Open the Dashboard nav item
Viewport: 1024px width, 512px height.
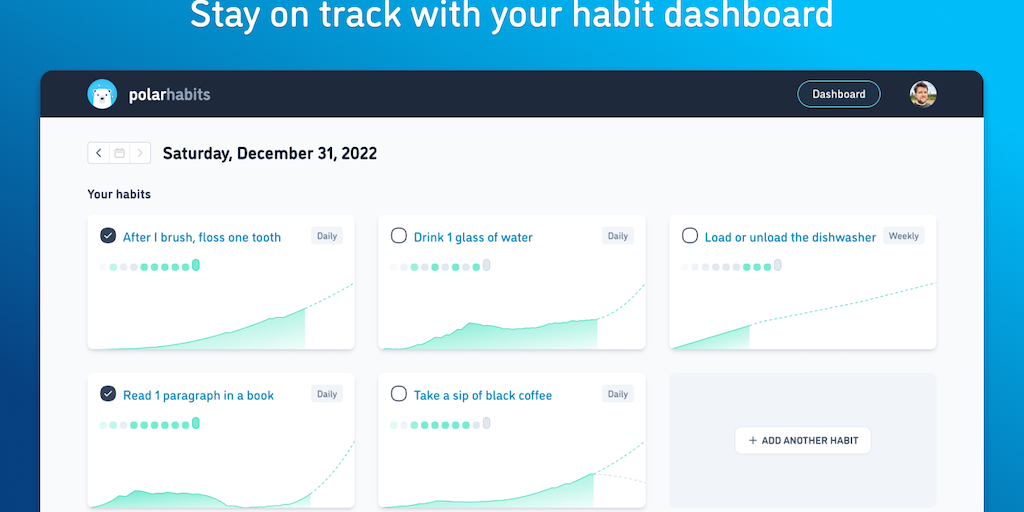click(838, 94)
